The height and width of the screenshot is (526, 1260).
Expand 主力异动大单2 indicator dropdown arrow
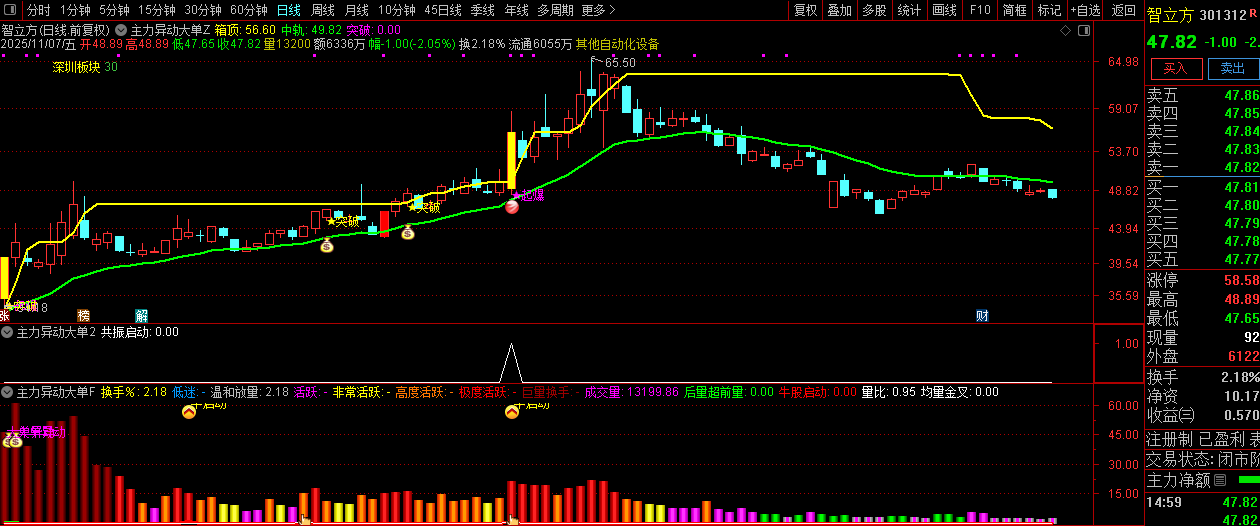7,332
